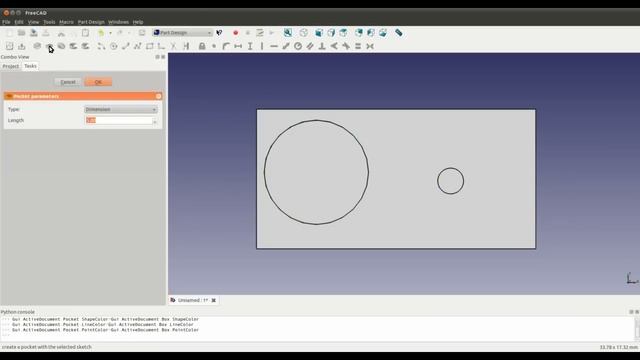Collapse the Pocket parameters panel header
The width and height of the screenshot is (640, 360).
coord(158,96)
